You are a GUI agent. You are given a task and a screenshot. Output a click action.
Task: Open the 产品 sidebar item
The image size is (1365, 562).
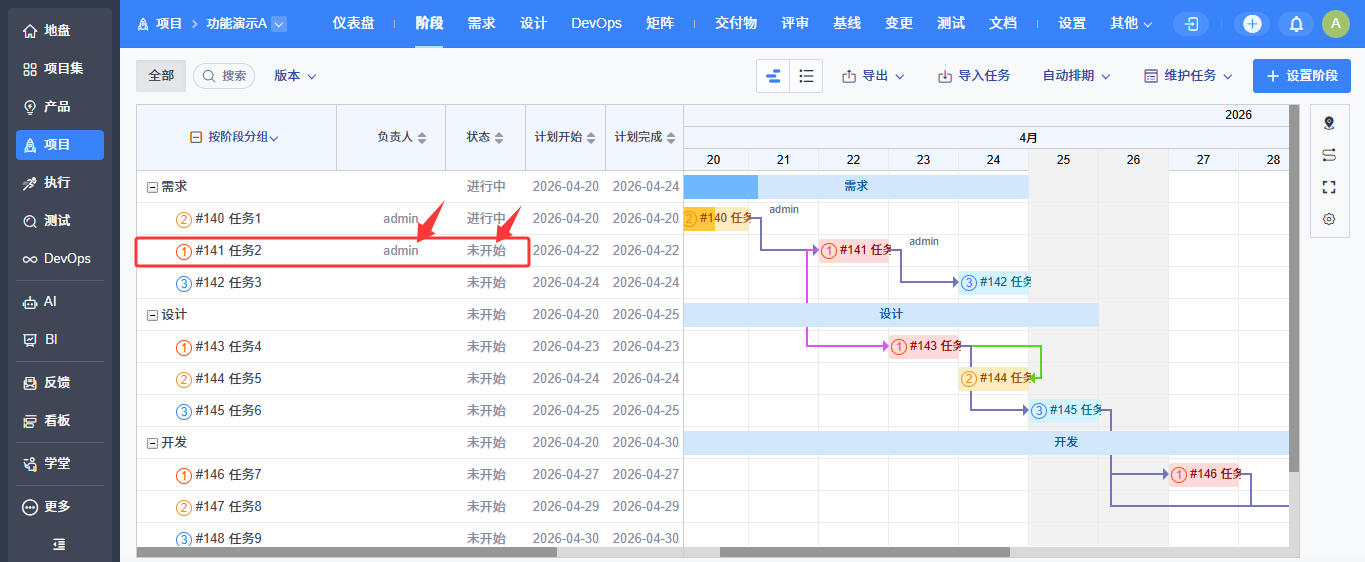(60, 107)
